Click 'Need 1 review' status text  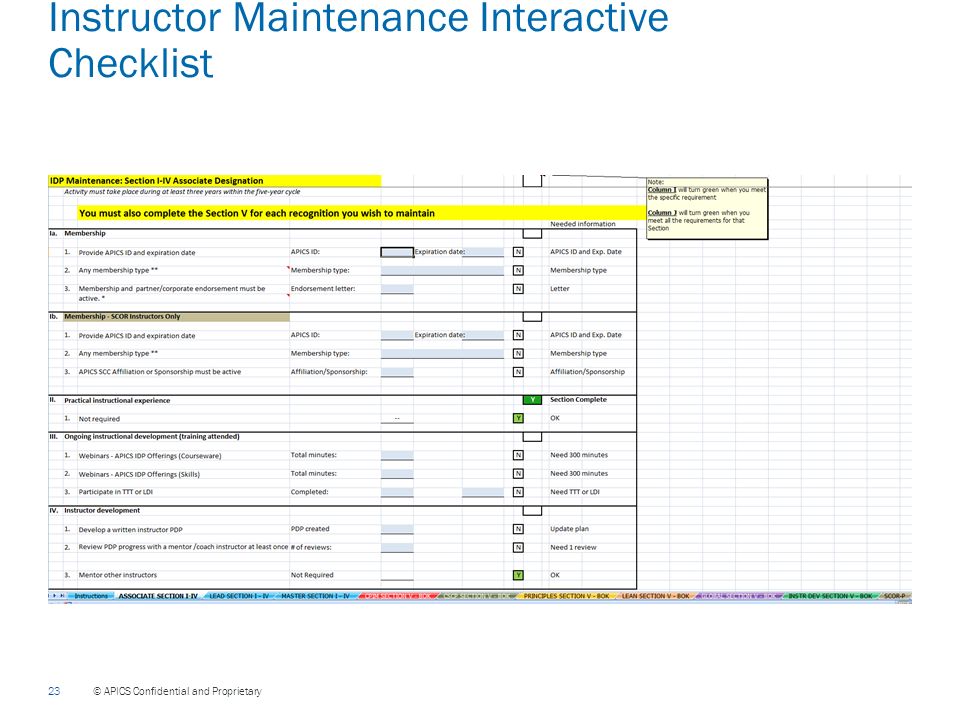pyautogui.click(x=573, y=547)
